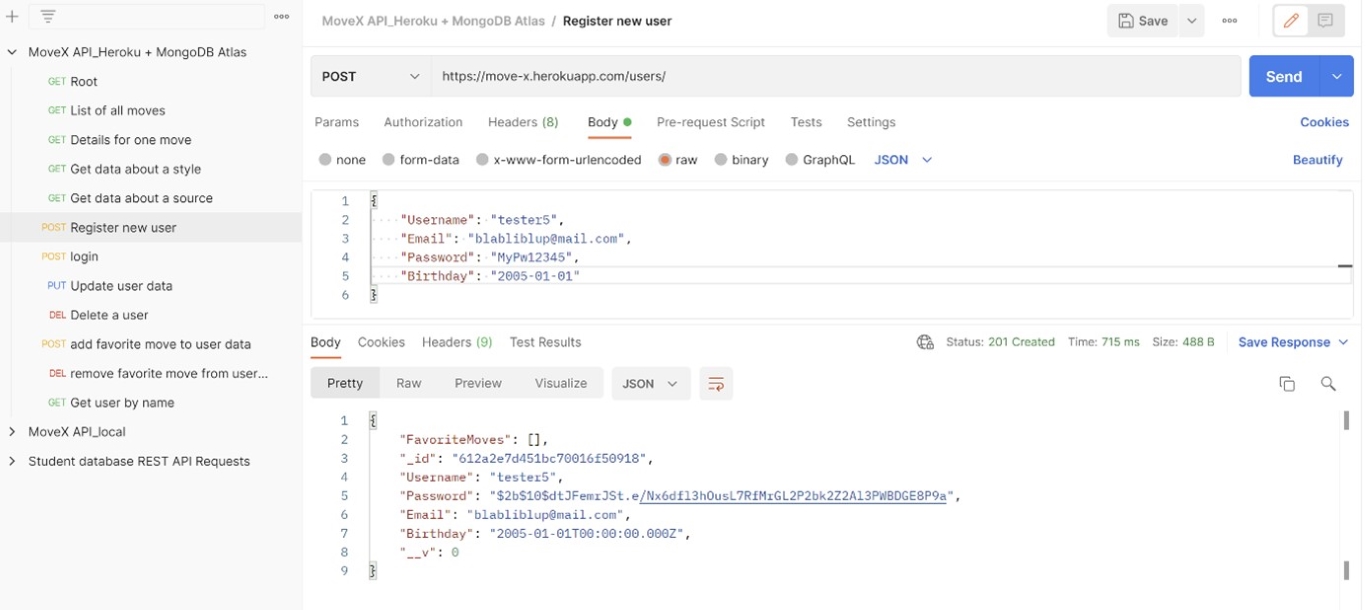Viewport: 1366px width, 610px height.
Task: Open sidebar three-dots options menu
Action: coord(282,16)
